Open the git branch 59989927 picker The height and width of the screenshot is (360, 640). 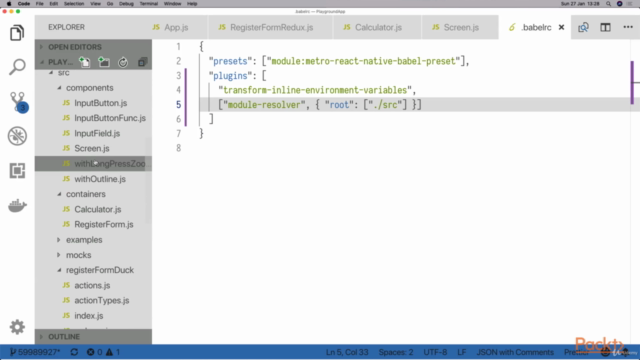[x=35, y=352]
